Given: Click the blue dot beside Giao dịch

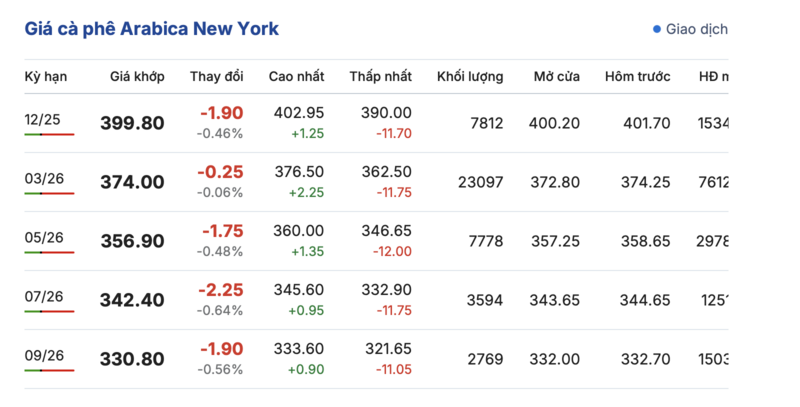Looking at the screenshot, I should tap(657, 29).
